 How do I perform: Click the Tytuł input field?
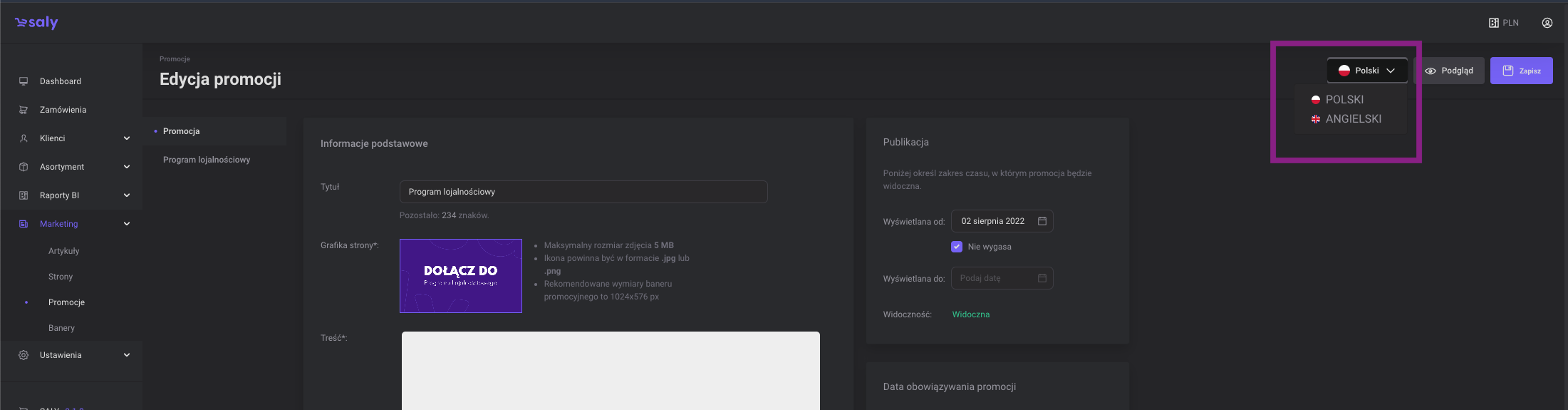pyautogui.click(x=583, y=192)
